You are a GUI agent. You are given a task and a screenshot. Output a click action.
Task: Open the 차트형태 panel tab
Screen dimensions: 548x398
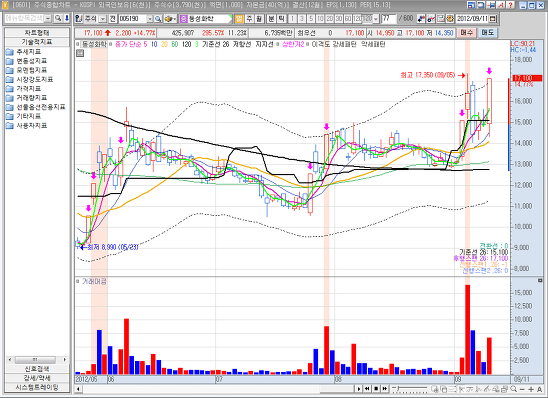[x=37, y=32]
